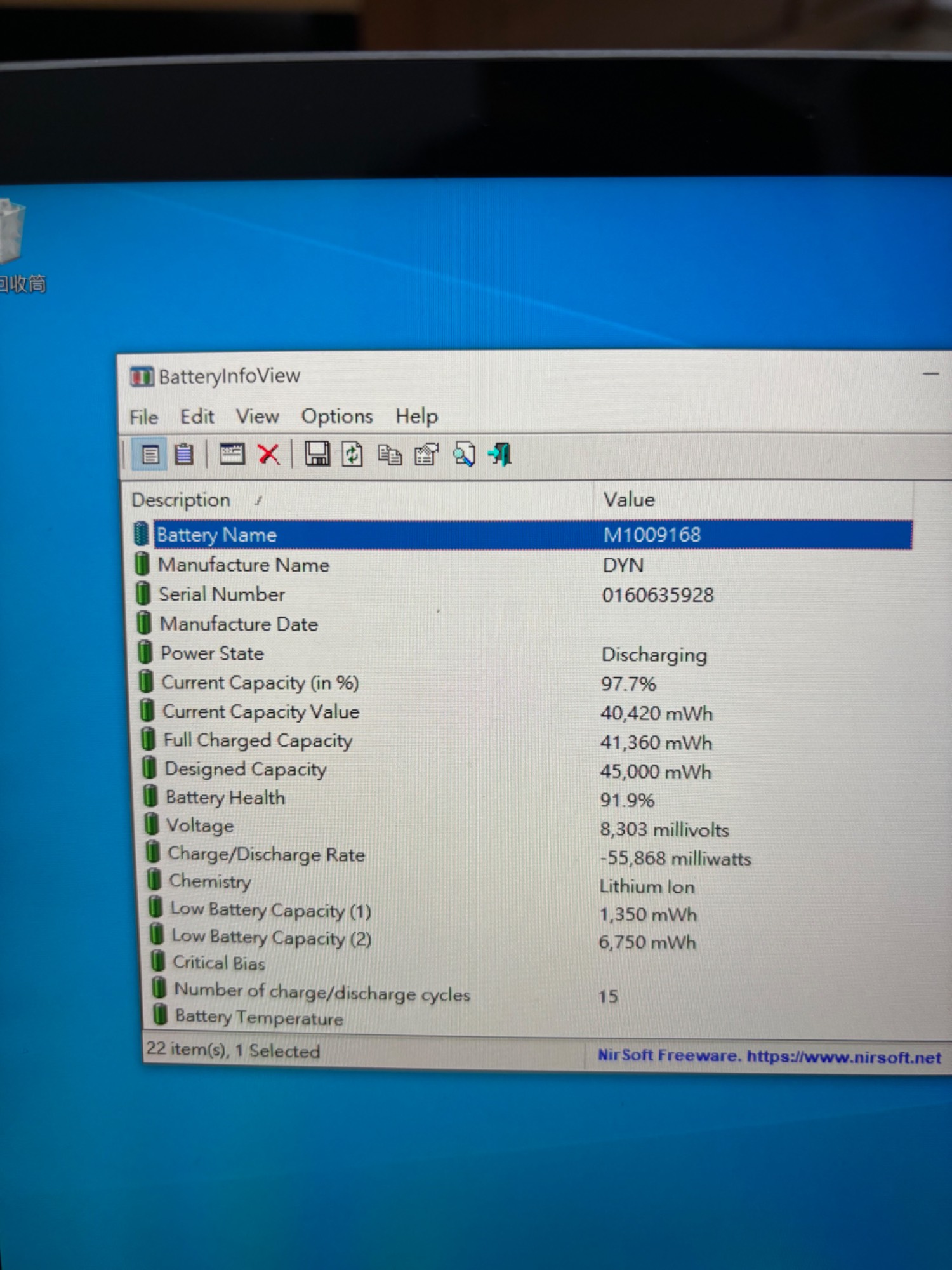
Task: Minimize the BatteryInfoView window
Action: click(931, 374)
